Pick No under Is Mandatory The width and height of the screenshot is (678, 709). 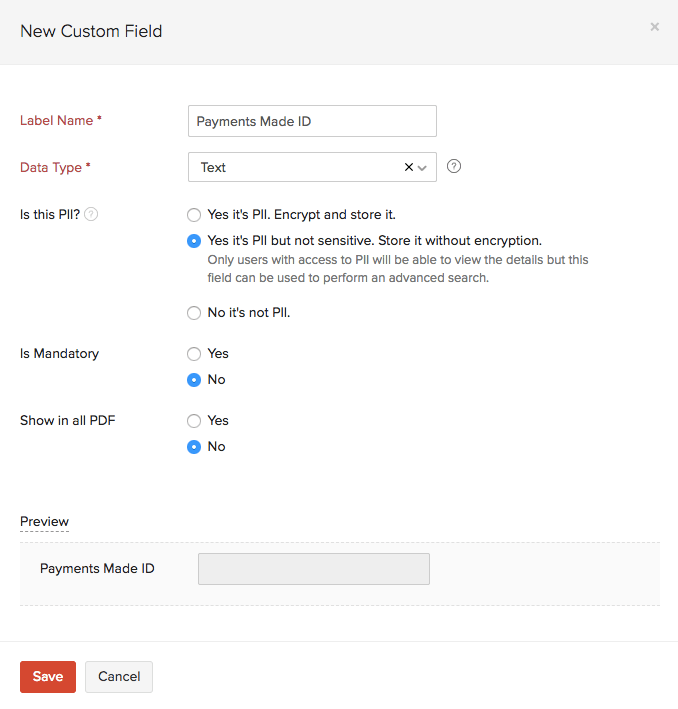coord(194,380)
